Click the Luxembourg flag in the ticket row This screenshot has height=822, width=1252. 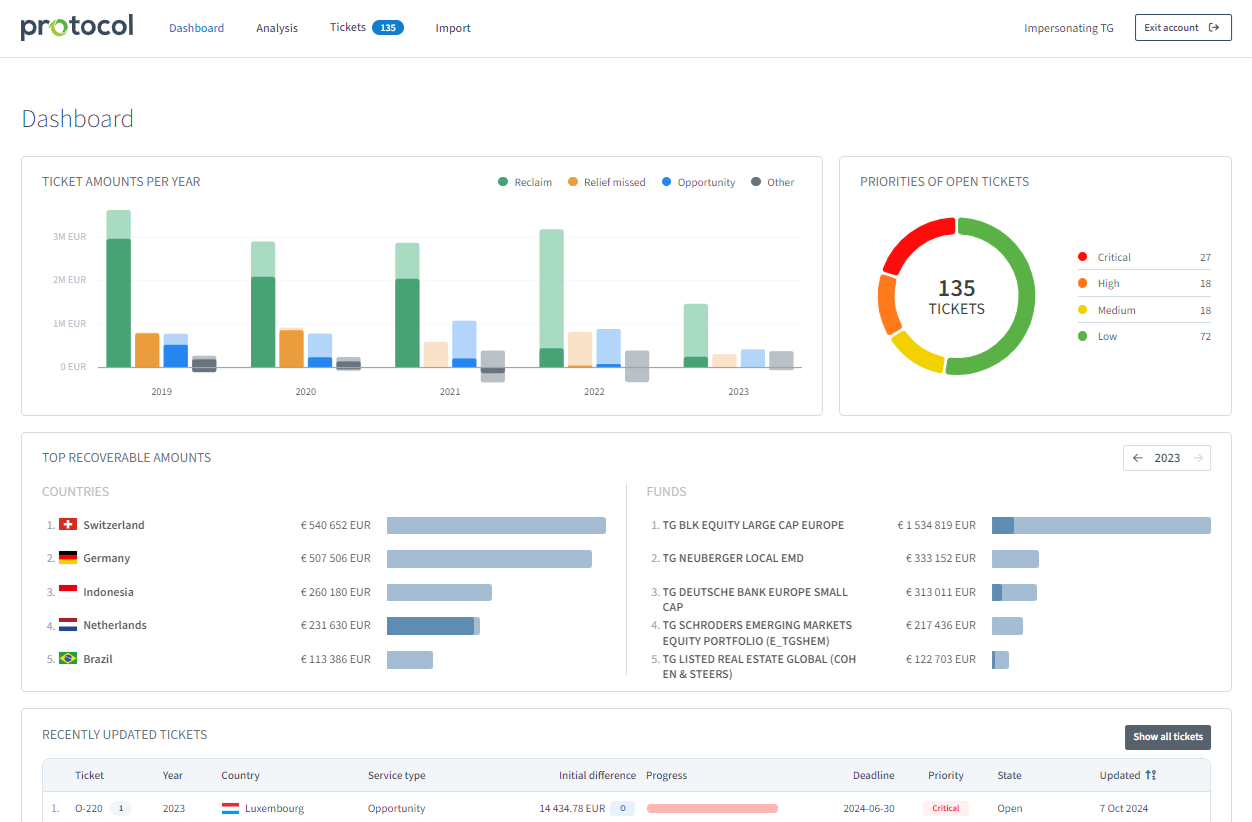pos(230,808)
